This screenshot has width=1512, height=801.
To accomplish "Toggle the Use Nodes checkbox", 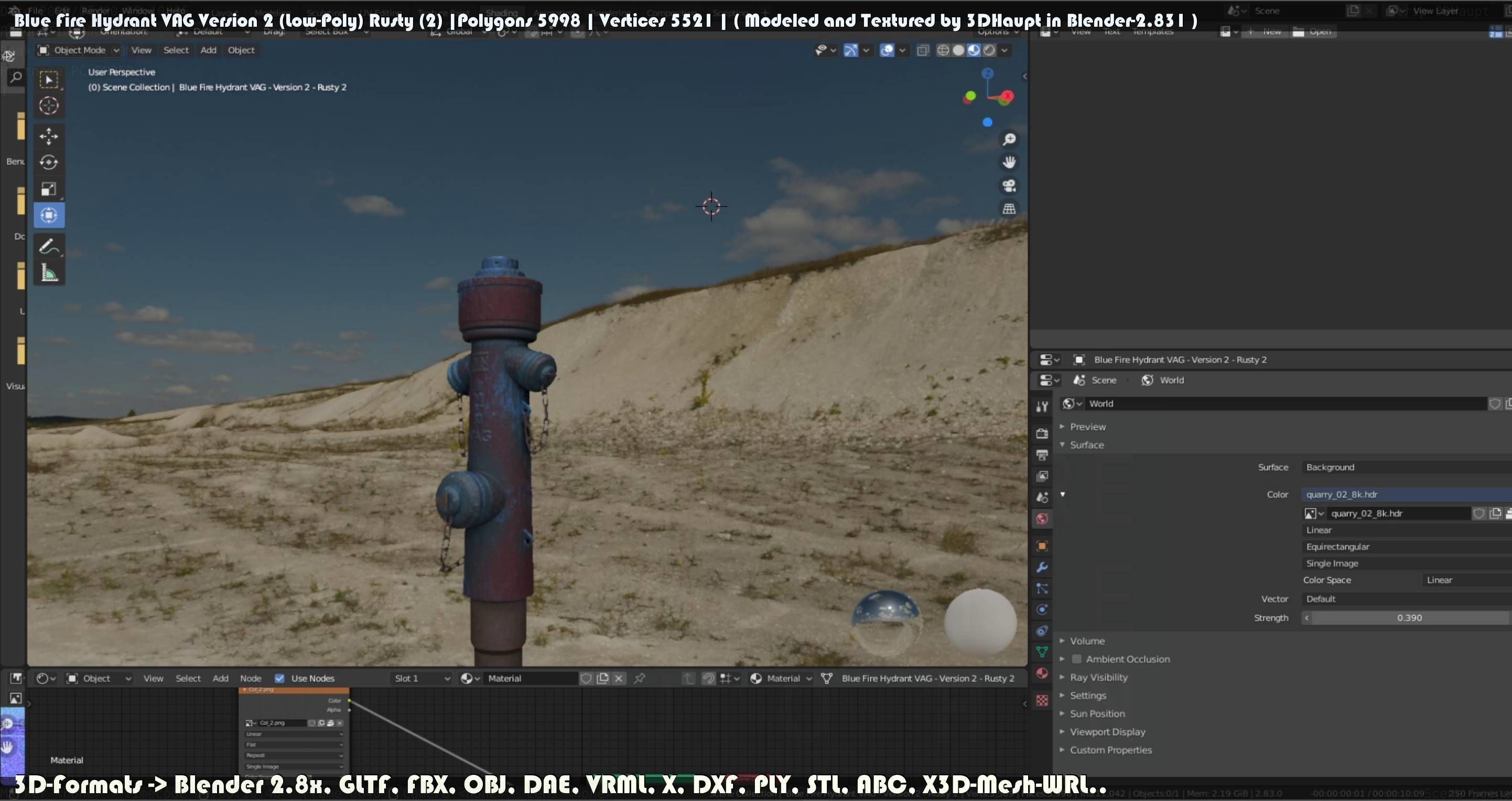I will pos(279,678).
